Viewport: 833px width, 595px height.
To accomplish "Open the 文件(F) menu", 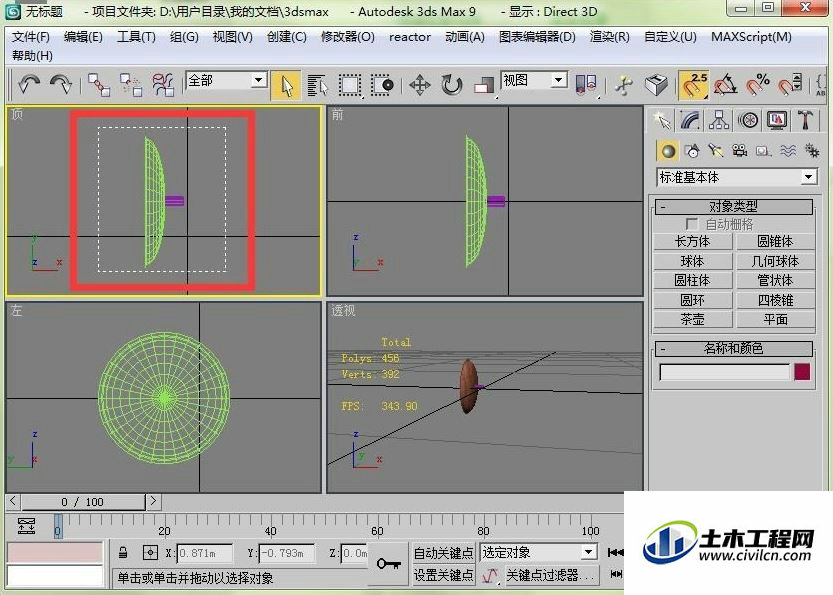I will [31, 37].
